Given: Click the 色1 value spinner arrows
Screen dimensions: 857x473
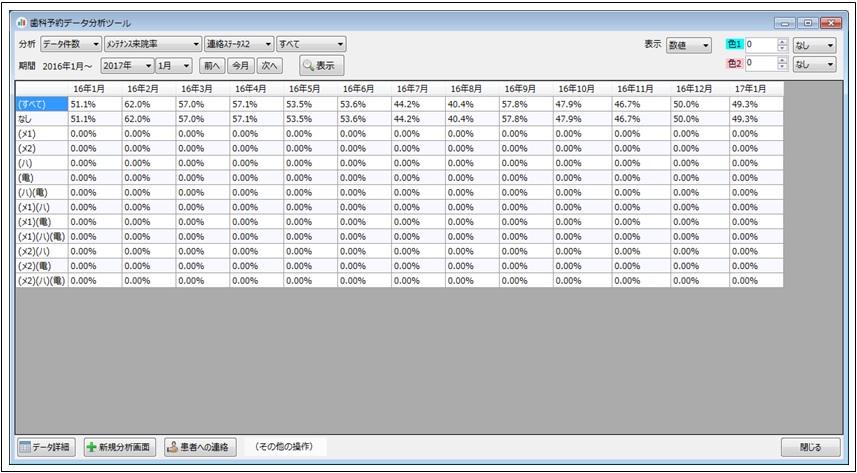Looking at the screenshot, I should (783, 45).
